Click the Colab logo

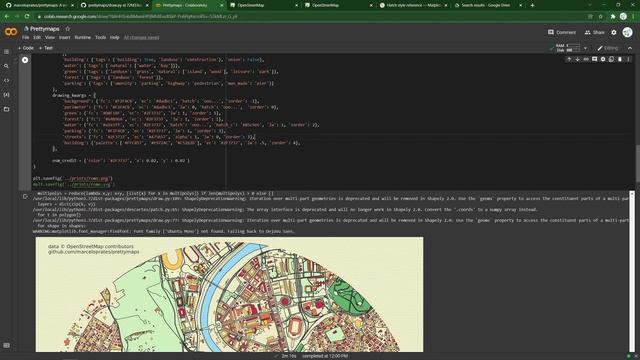click(x=11, y=32)
